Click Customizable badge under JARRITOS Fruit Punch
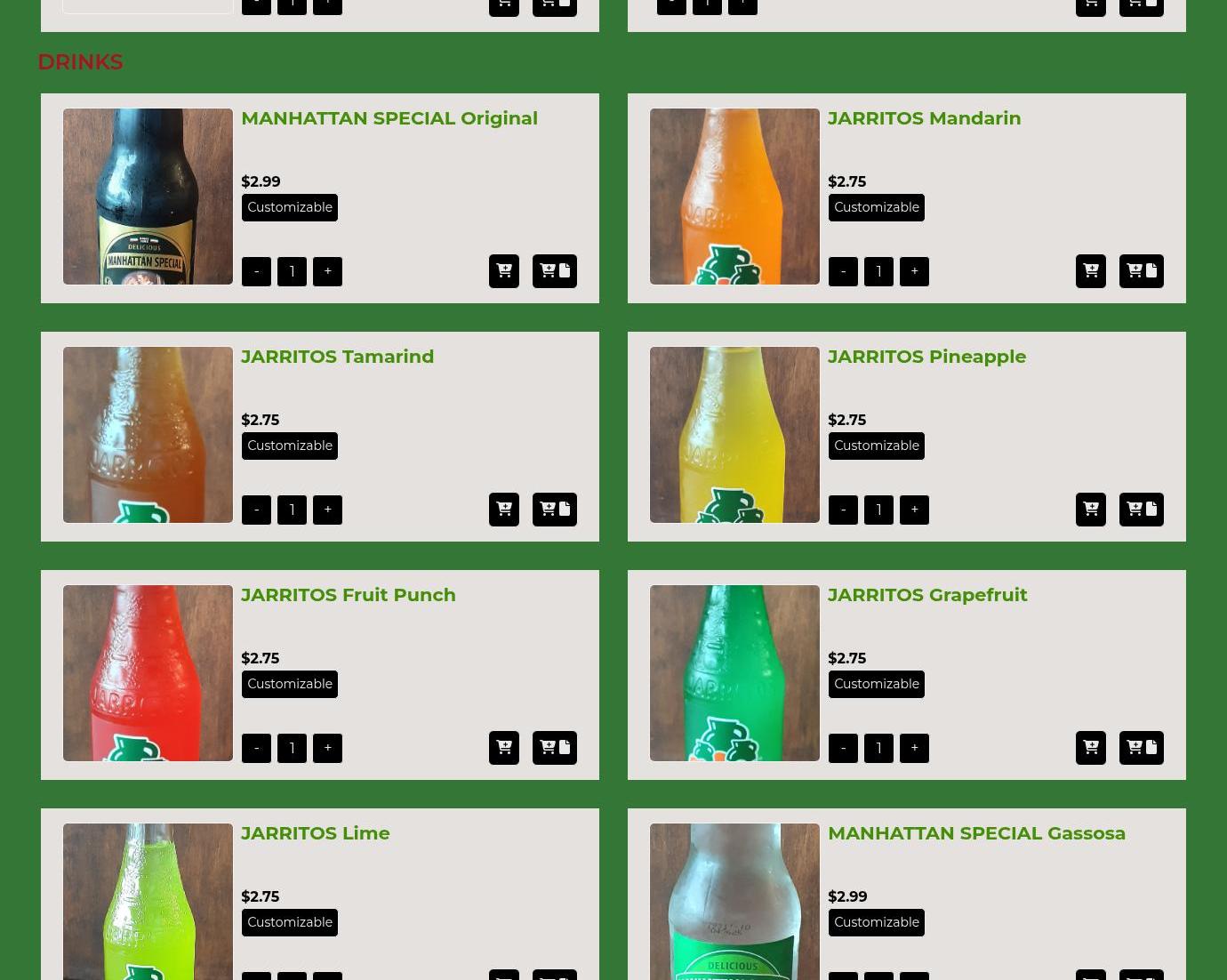This screenshot has width=1227, height=980. point(290,684)
